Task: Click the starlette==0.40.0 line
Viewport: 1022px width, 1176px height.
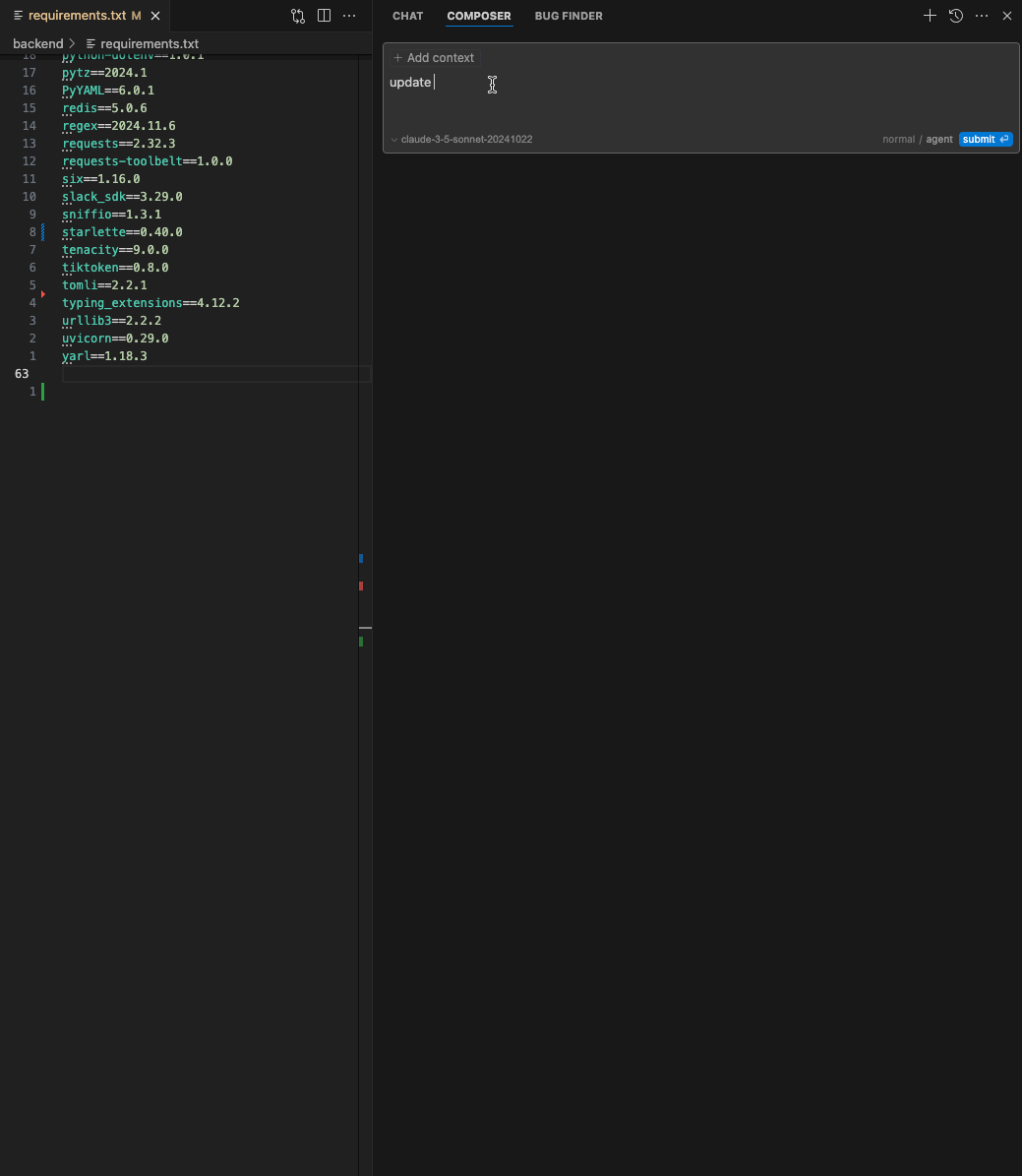Action: (x=122, y=231)
